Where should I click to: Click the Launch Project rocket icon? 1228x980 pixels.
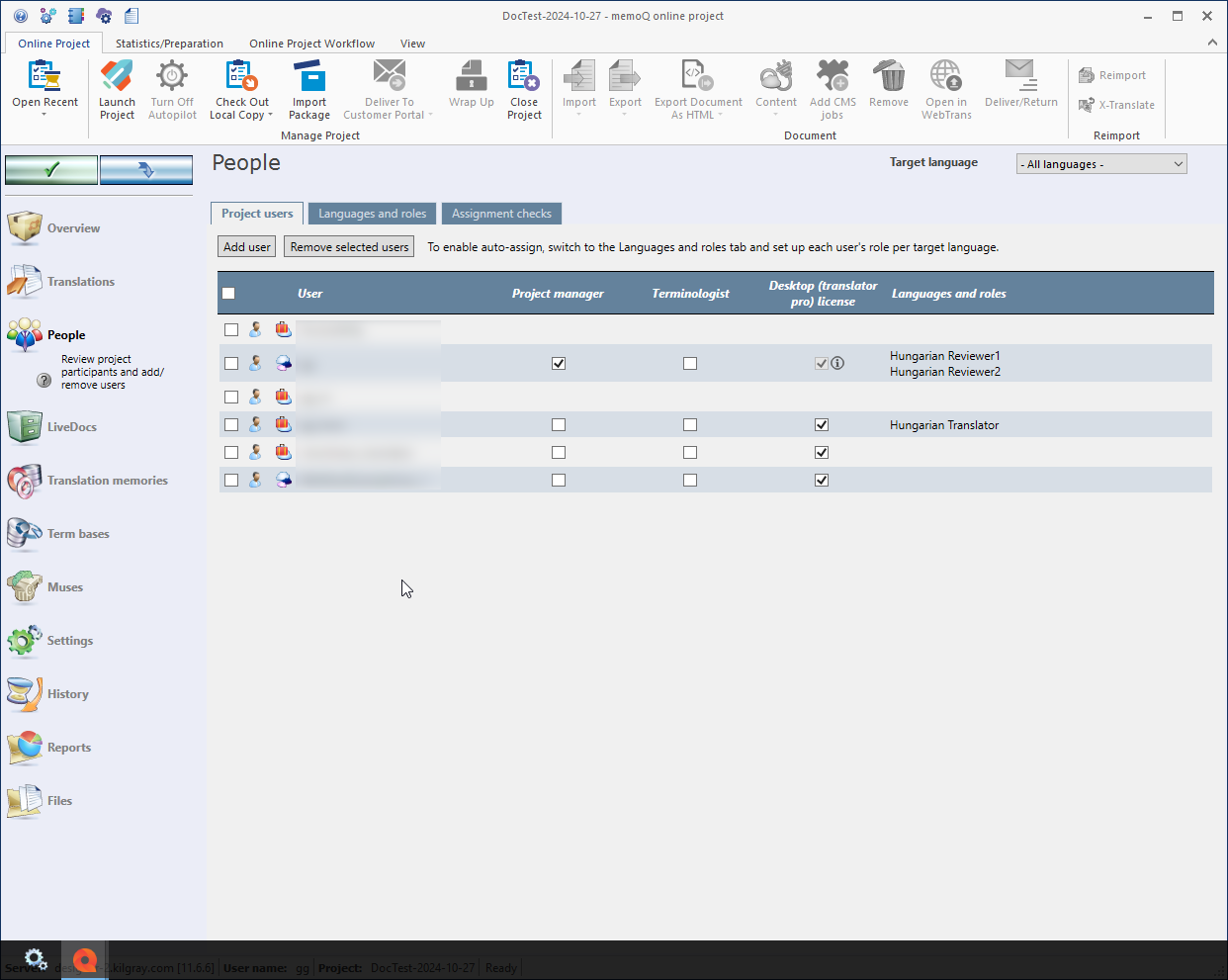tap(117, 77)
